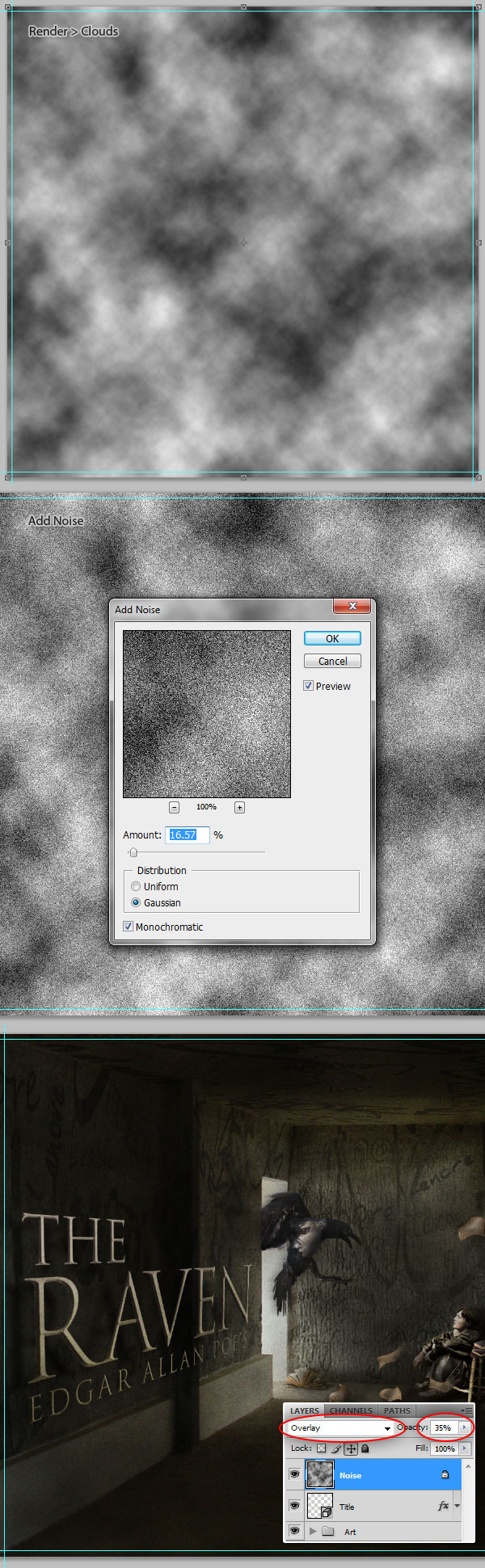This screenshot has width=485, height=1568.
Task: Select Uniform distribution
Action: pyautogui.click(x=136, y=886)
